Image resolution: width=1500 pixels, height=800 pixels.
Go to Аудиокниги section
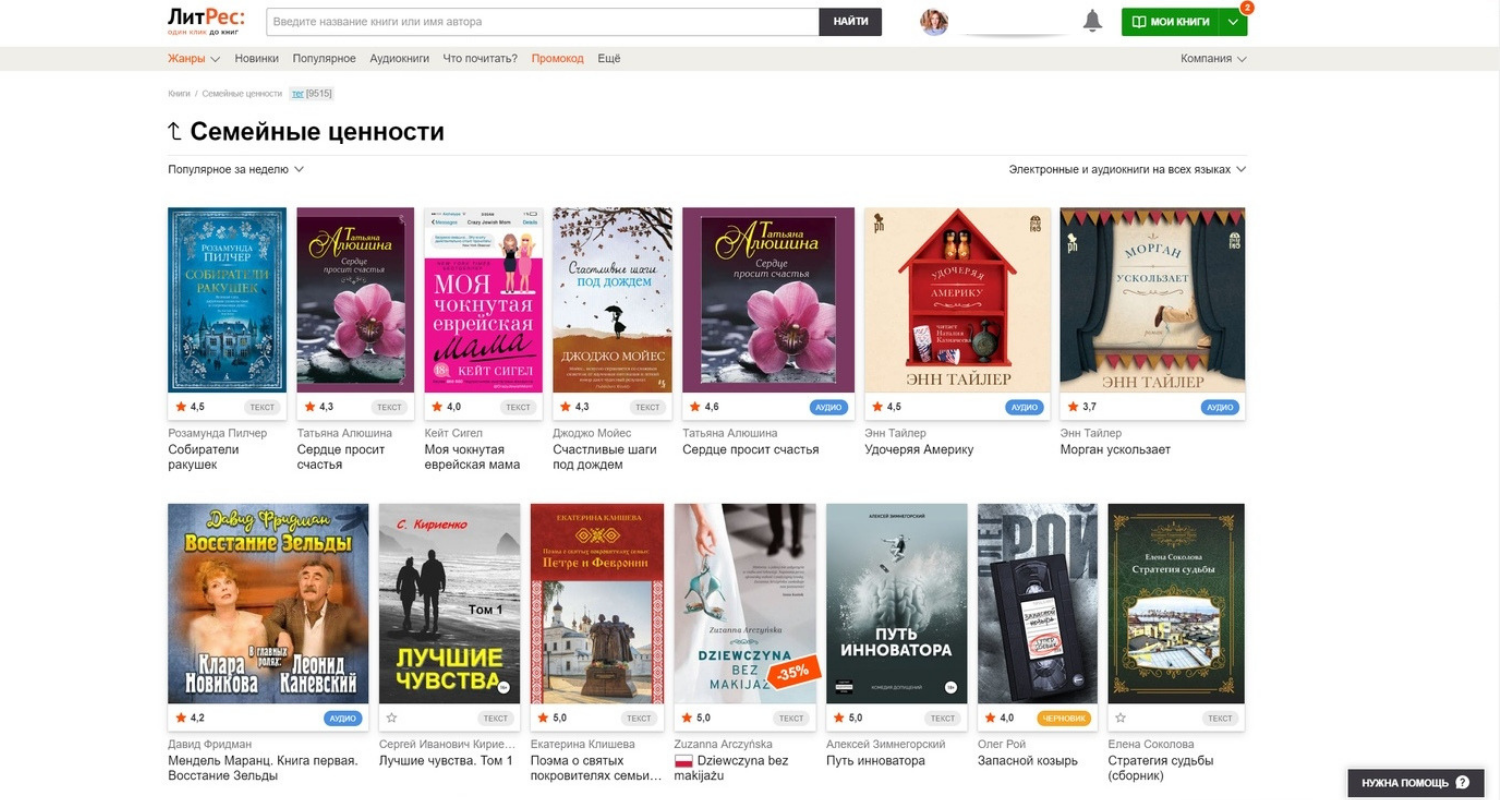(399, 58)
